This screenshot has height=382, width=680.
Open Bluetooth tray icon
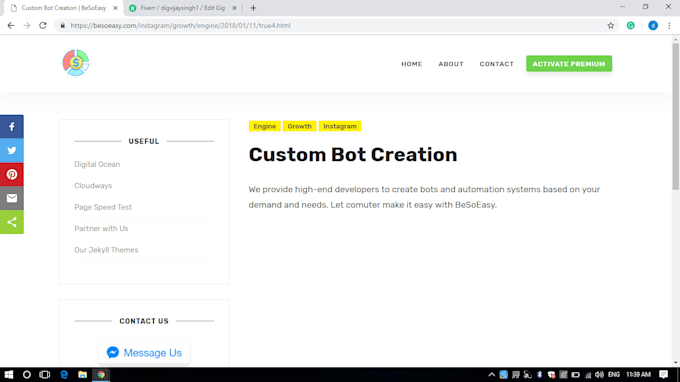click(539, 375)
